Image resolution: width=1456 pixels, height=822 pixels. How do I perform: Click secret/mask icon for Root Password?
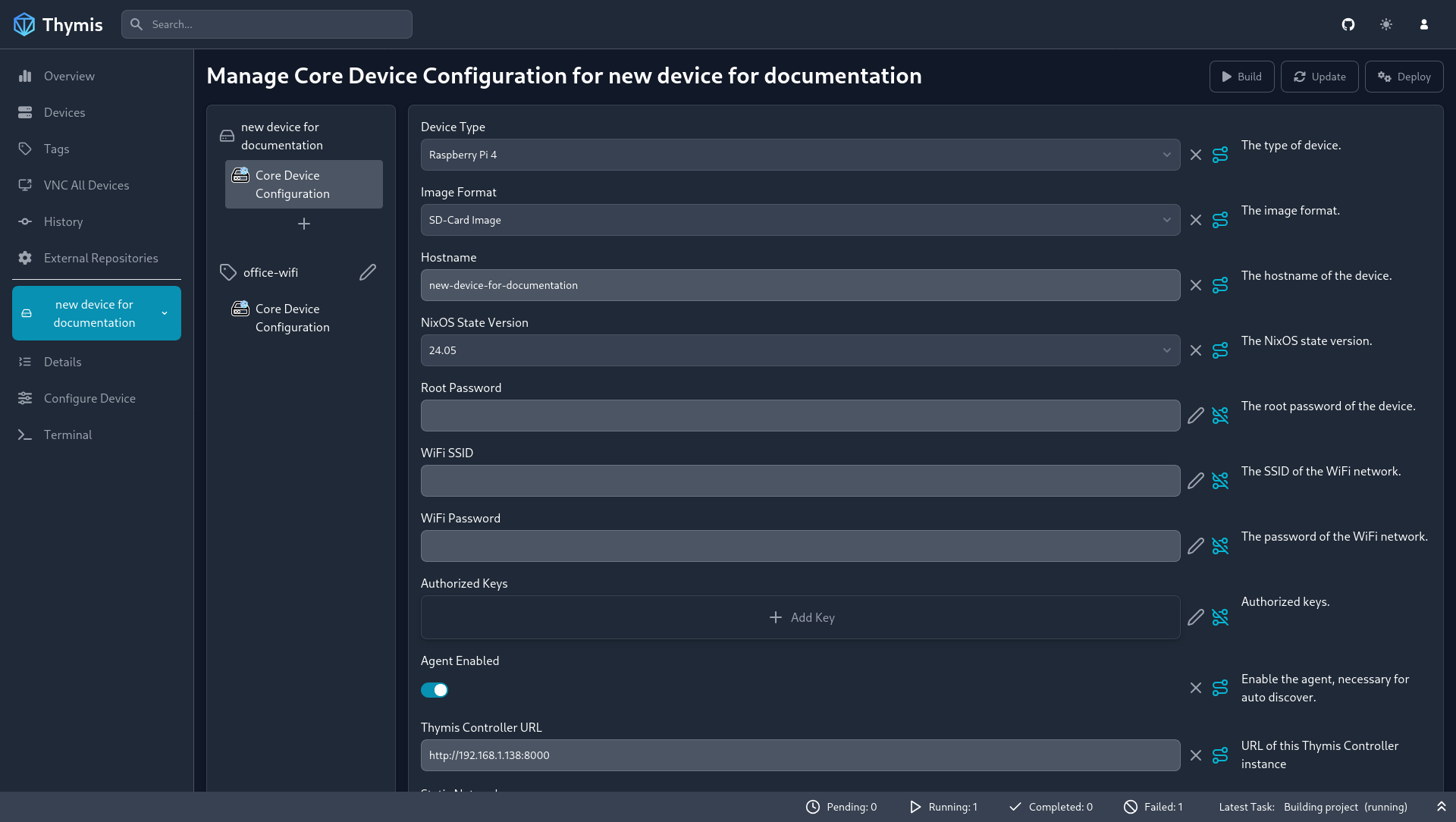[1220, 415]
